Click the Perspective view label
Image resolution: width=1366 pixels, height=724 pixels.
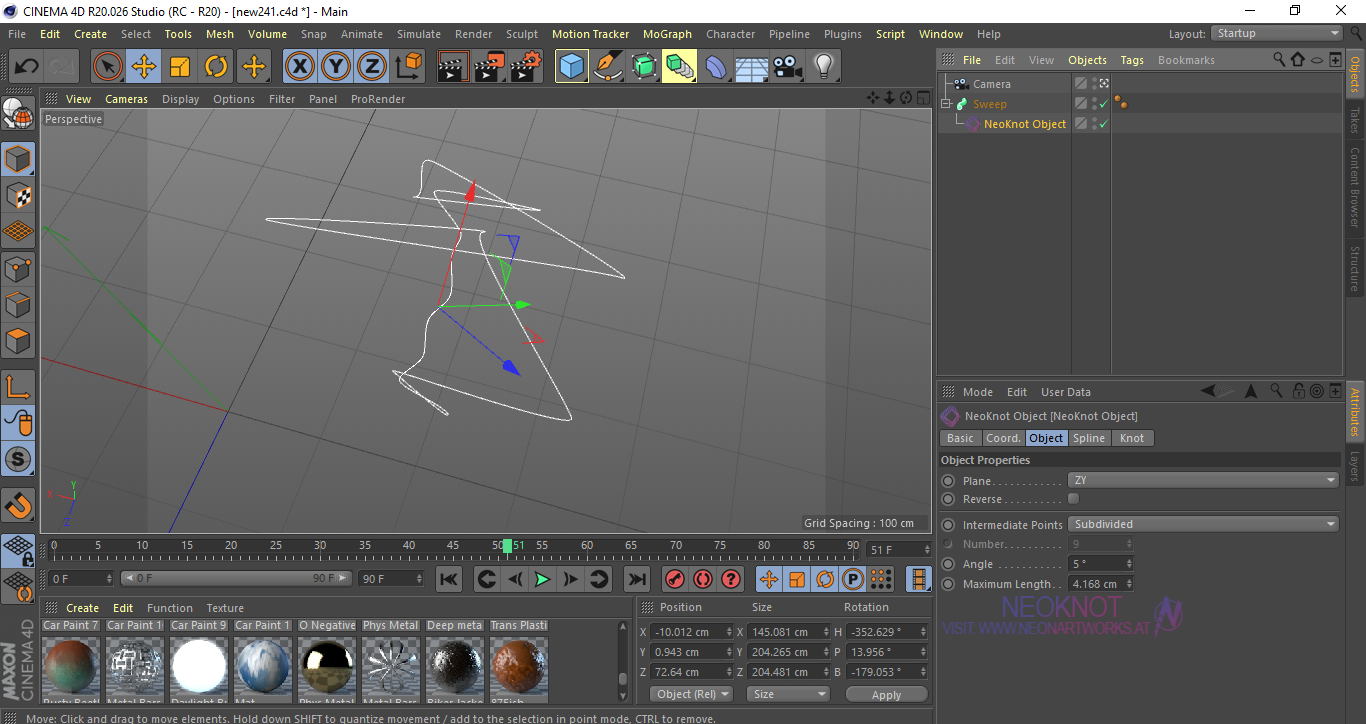click(74, 119)
